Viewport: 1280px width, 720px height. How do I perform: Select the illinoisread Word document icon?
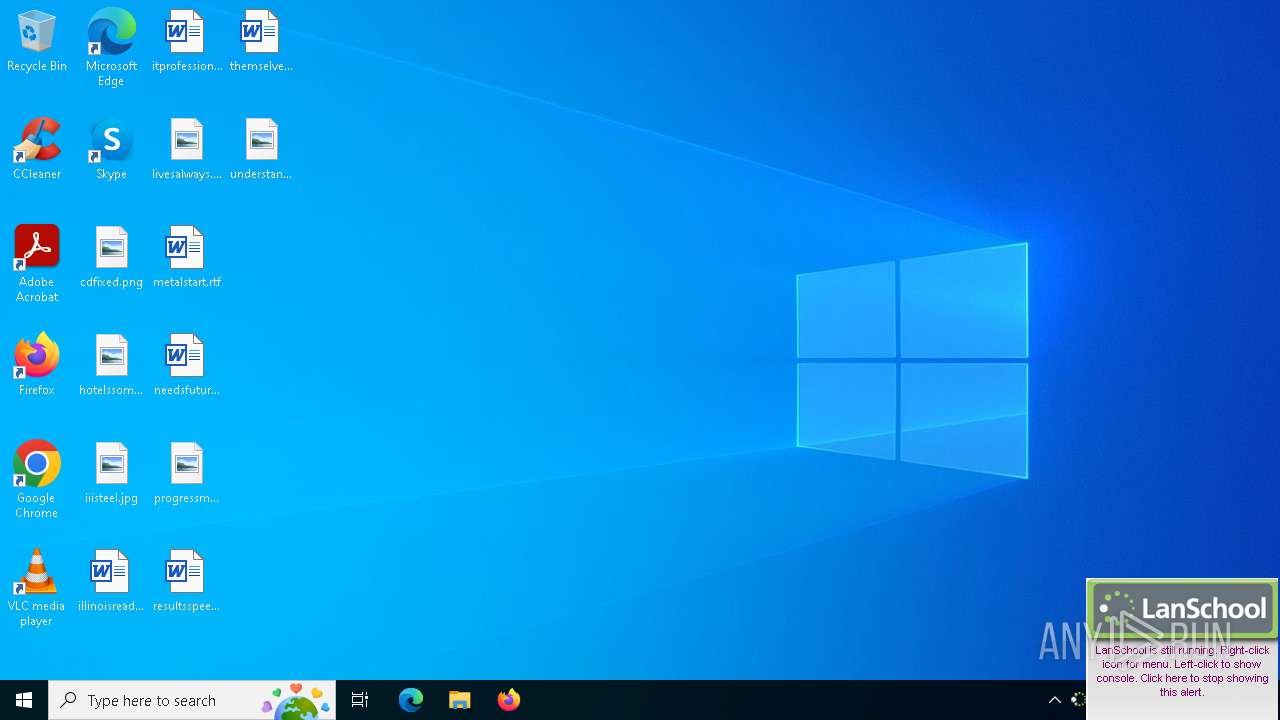111,582
